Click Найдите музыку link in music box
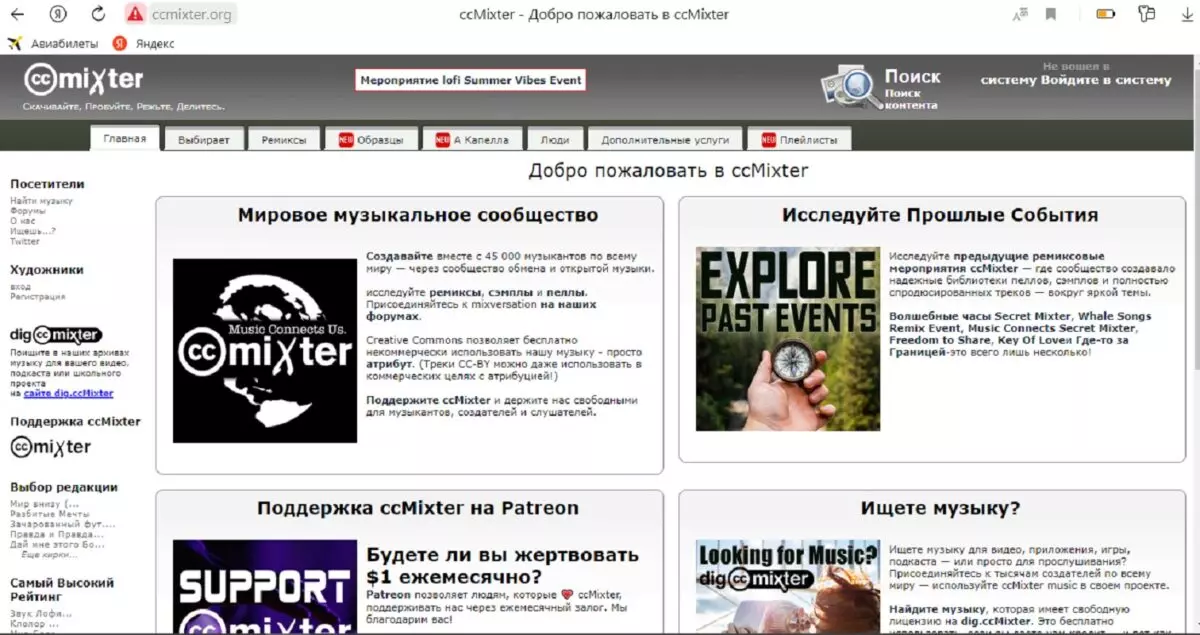 (936, 610)
